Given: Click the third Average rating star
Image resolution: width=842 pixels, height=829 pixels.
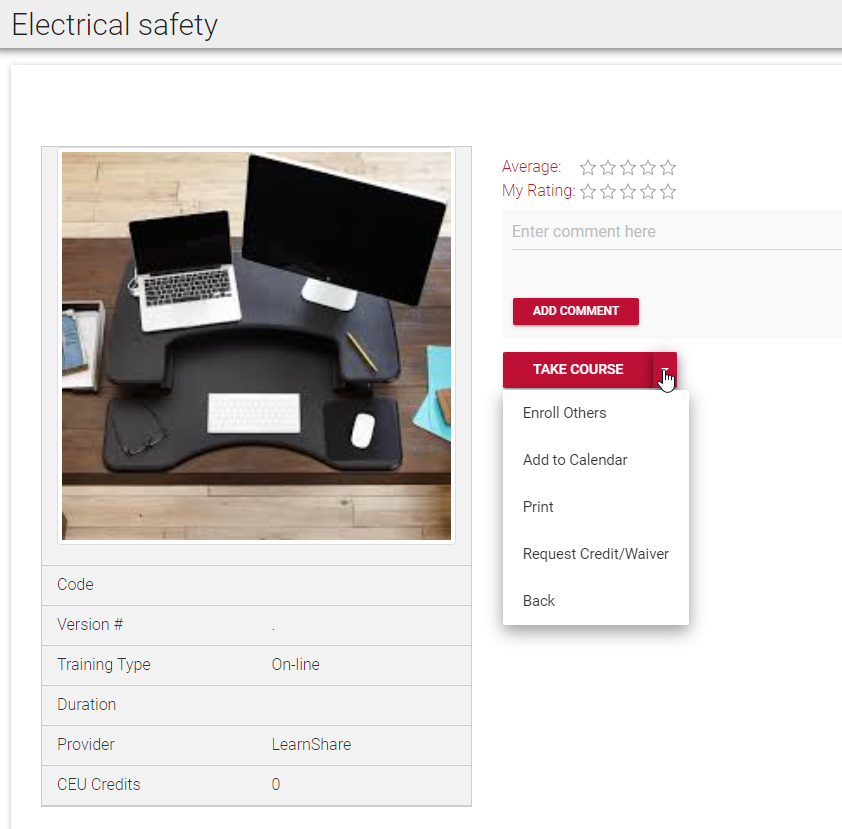Looking at the screenshot, I should pyautogui.click(x=628, y=168).
